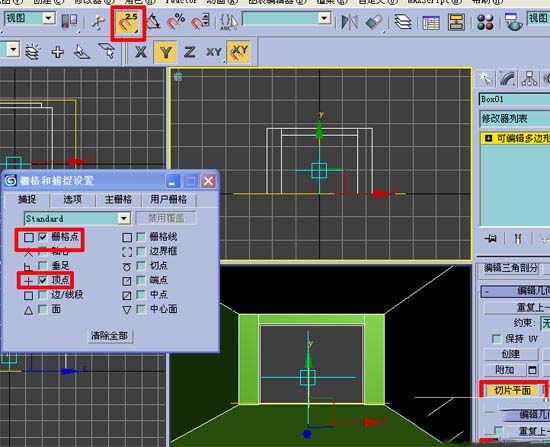Open the named selection sets dropdown
550x447 pixels.
[287, 18]
